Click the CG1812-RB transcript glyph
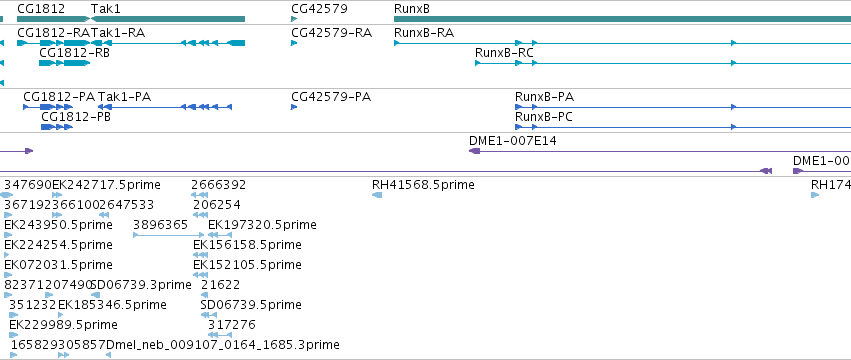The image size is (851, 360). 64,63
